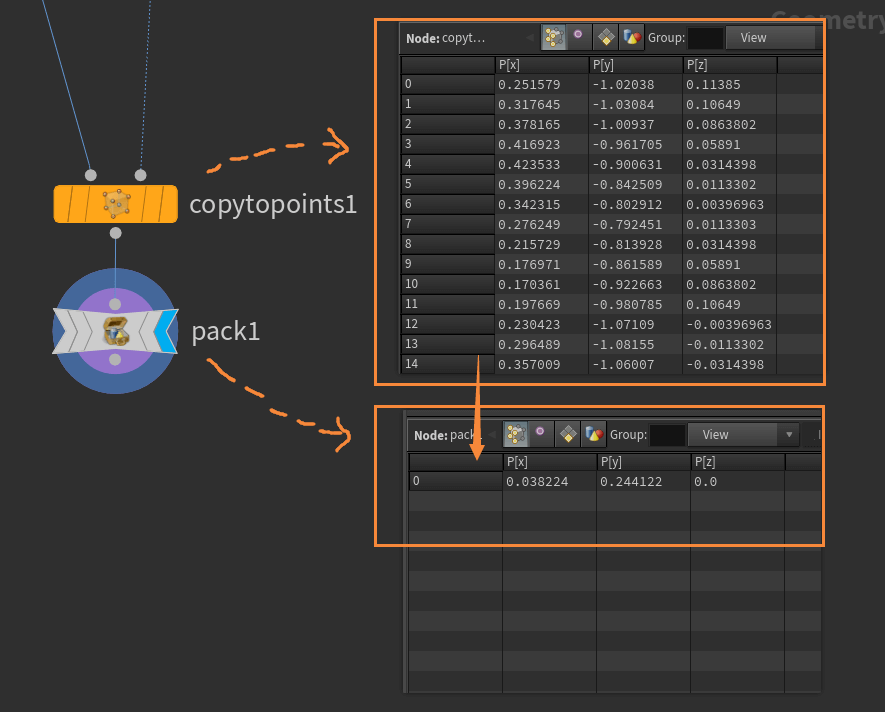Select value 0.038224 in pack table
The height and width of the screenshot is (712, 885).
[x=537, y=482]
